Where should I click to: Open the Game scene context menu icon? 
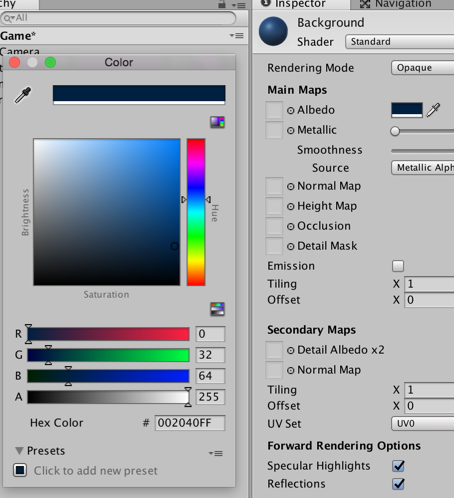(x=237, y=35)
